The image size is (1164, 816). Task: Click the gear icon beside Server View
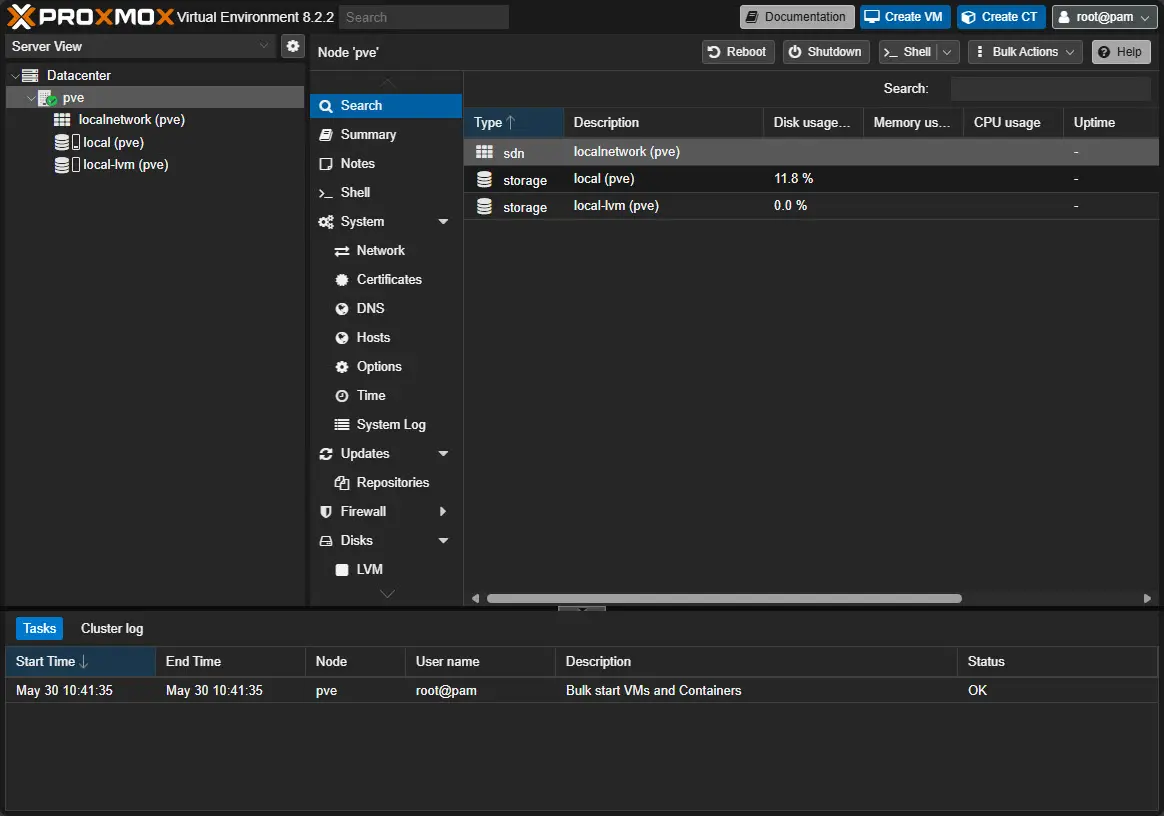pos(293,46)
